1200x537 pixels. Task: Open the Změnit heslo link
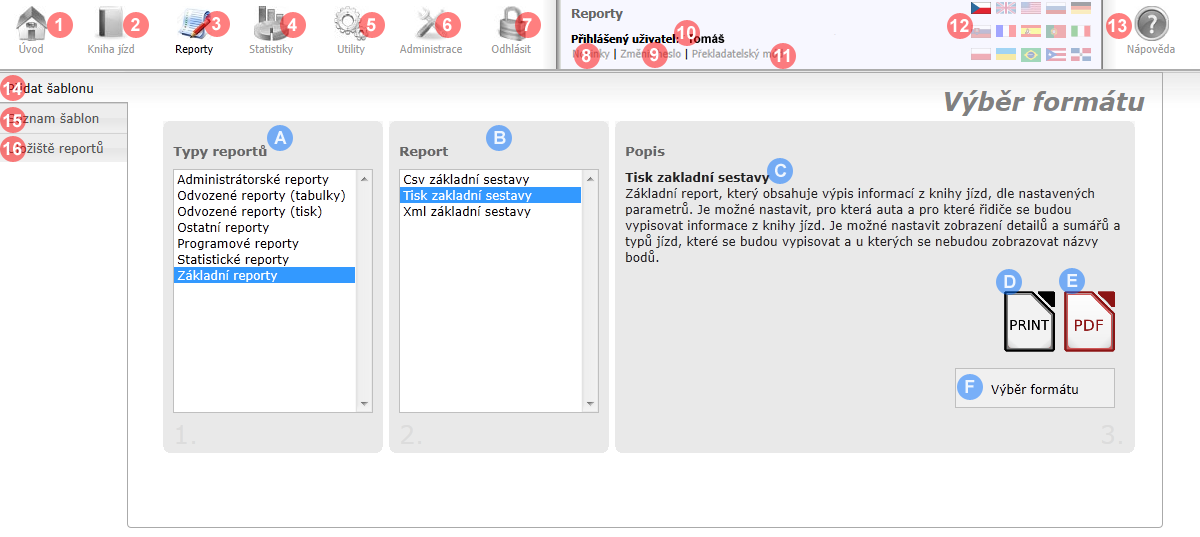click(x=649, y=54)
